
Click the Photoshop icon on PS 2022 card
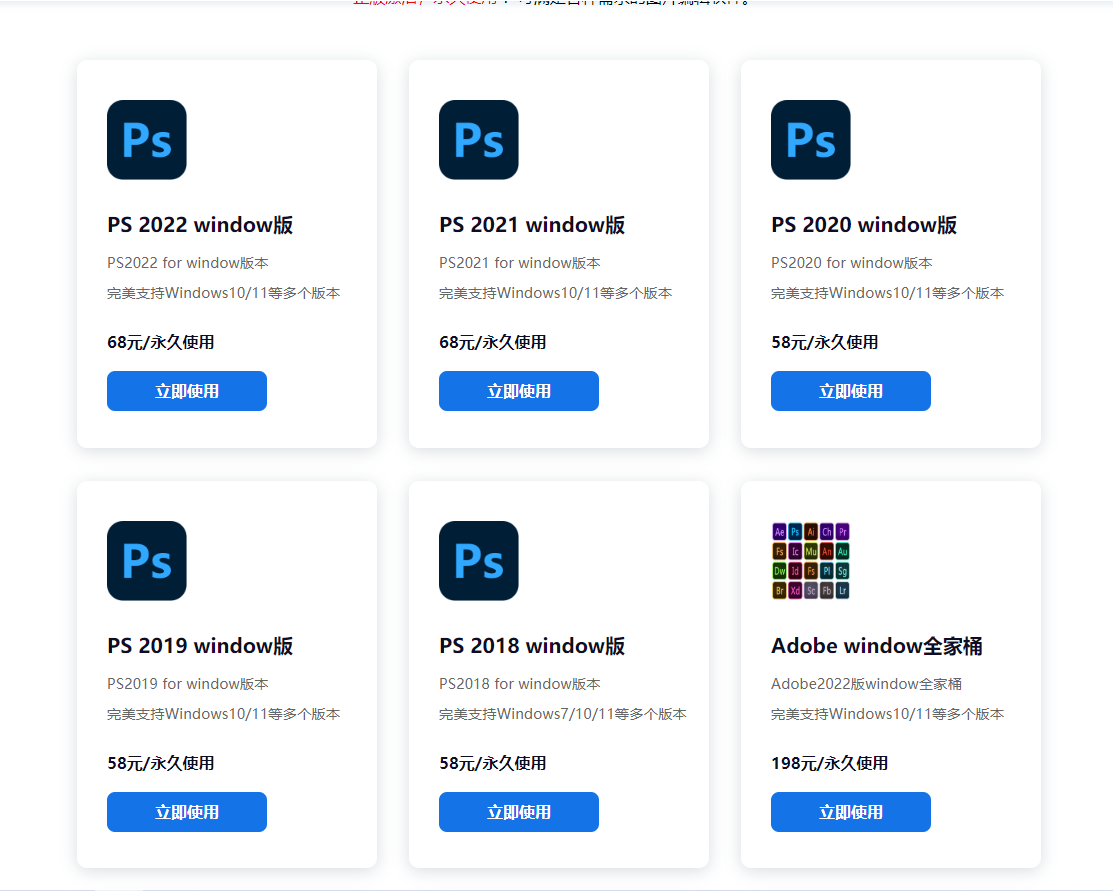(x=147, y=140)
